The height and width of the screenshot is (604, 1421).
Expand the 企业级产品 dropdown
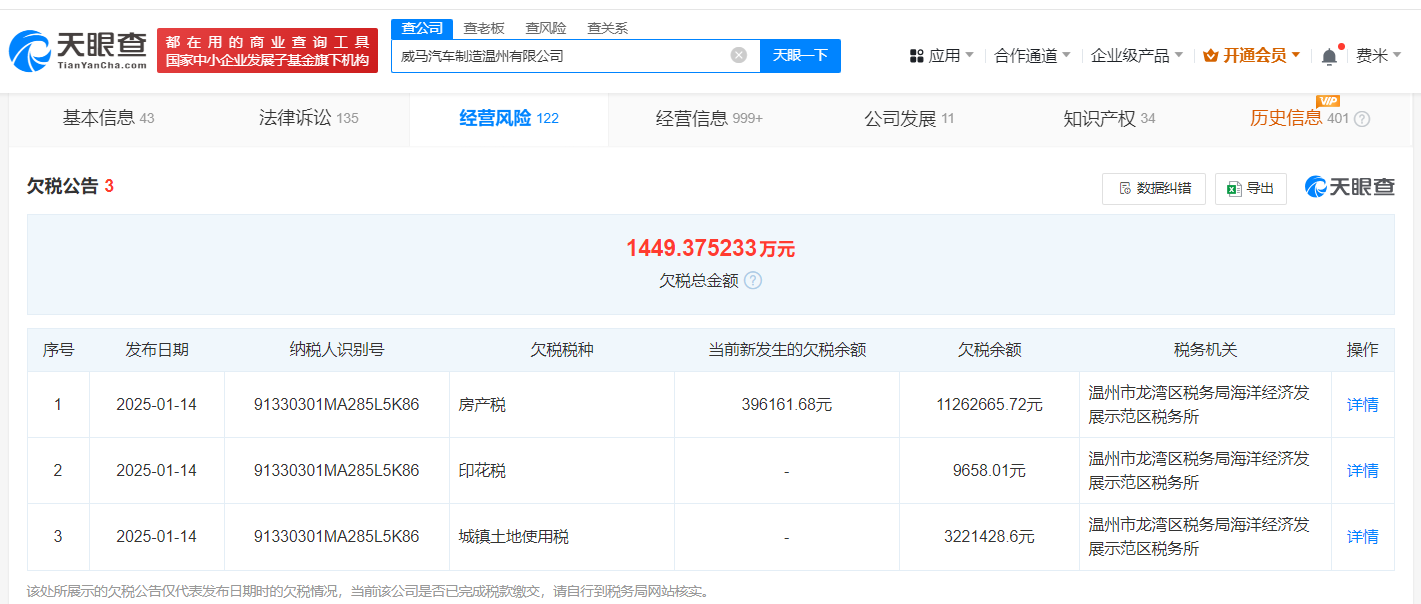(x=1136, y=56)
